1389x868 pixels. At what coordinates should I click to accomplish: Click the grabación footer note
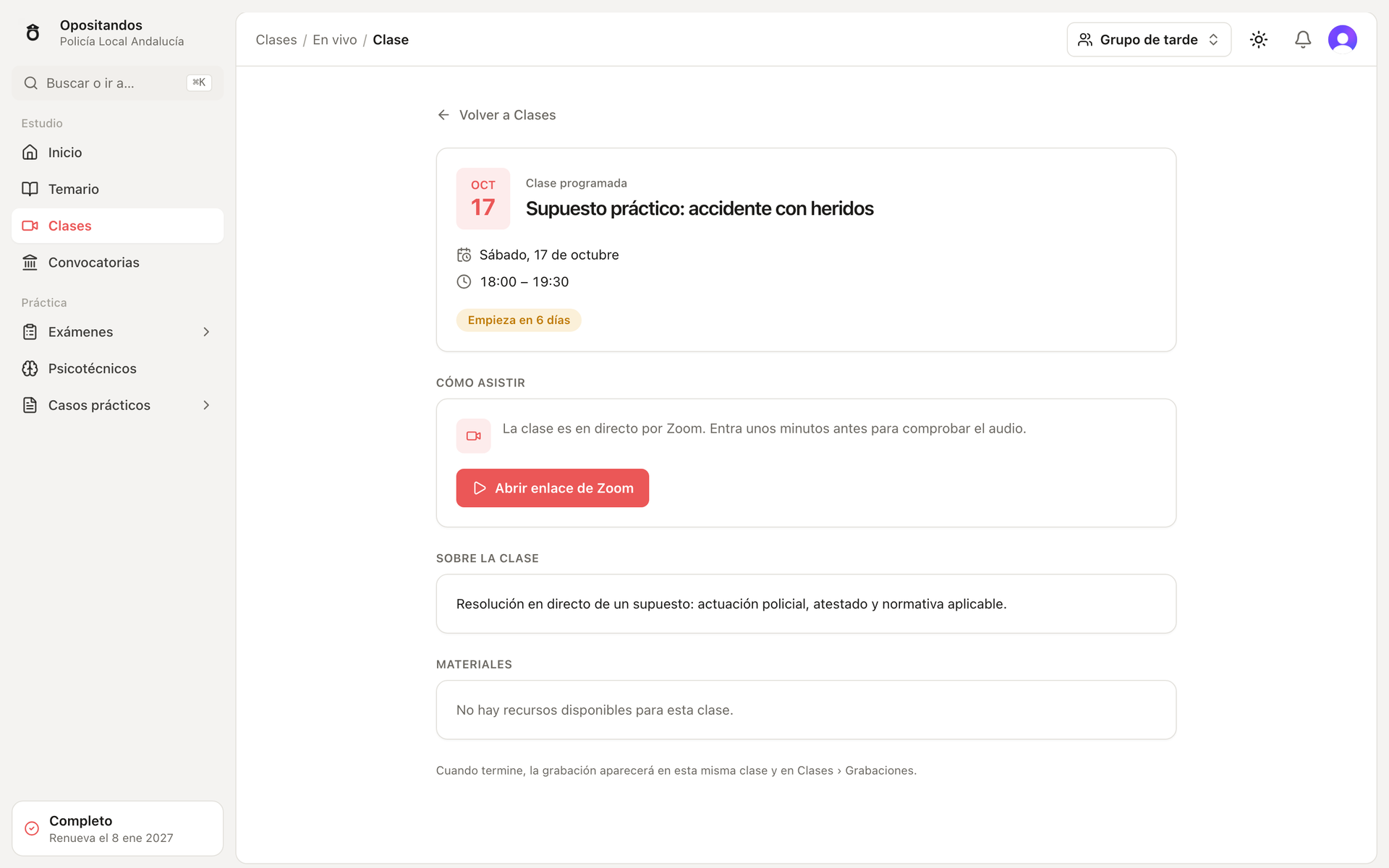click(x=676, y=770)
